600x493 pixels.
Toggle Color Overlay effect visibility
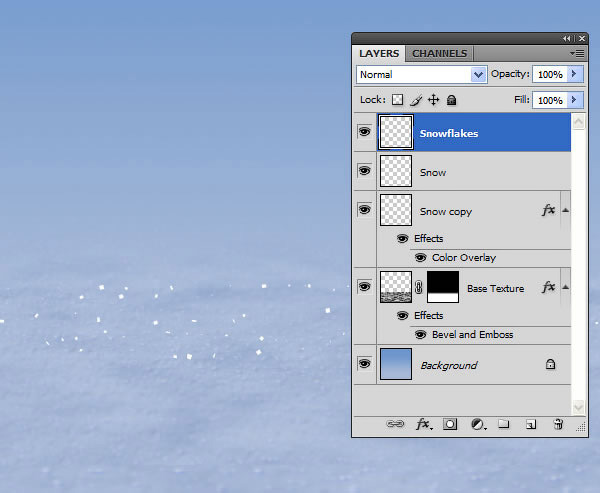[x=420, y=258]
